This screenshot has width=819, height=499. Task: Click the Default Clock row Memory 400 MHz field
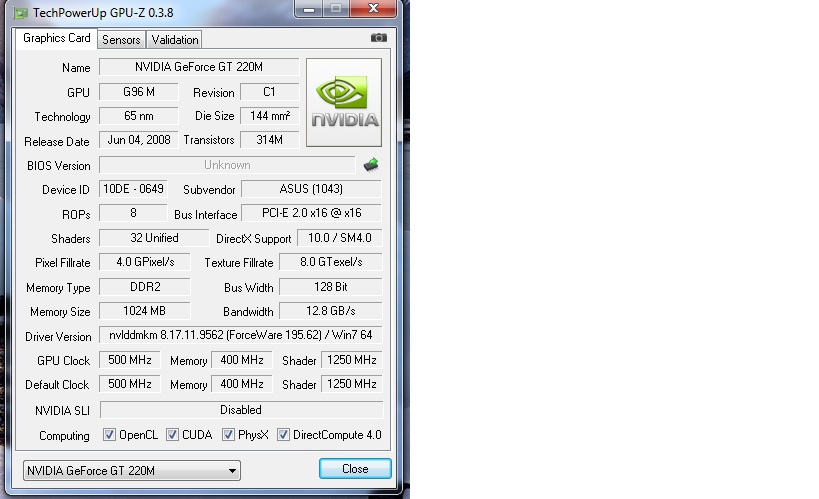click(x=242, y=384)
